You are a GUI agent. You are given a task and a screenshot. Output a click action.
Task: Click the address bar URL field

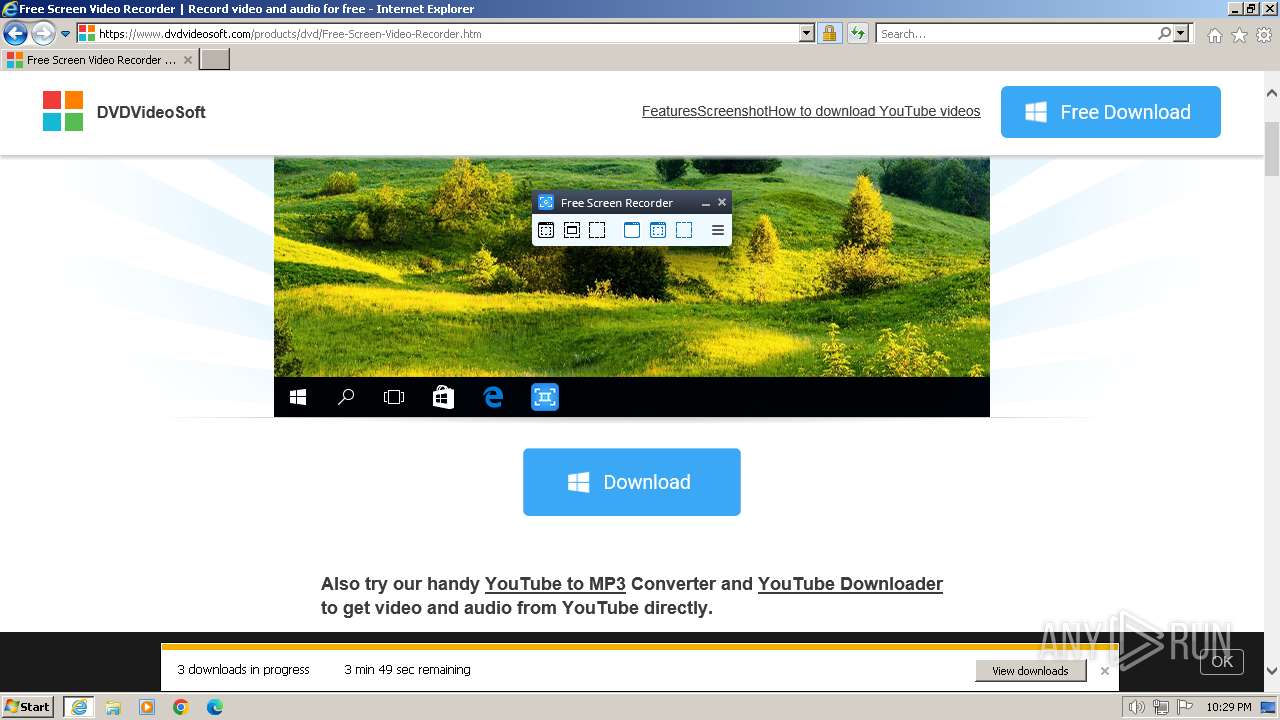[446, 34]
